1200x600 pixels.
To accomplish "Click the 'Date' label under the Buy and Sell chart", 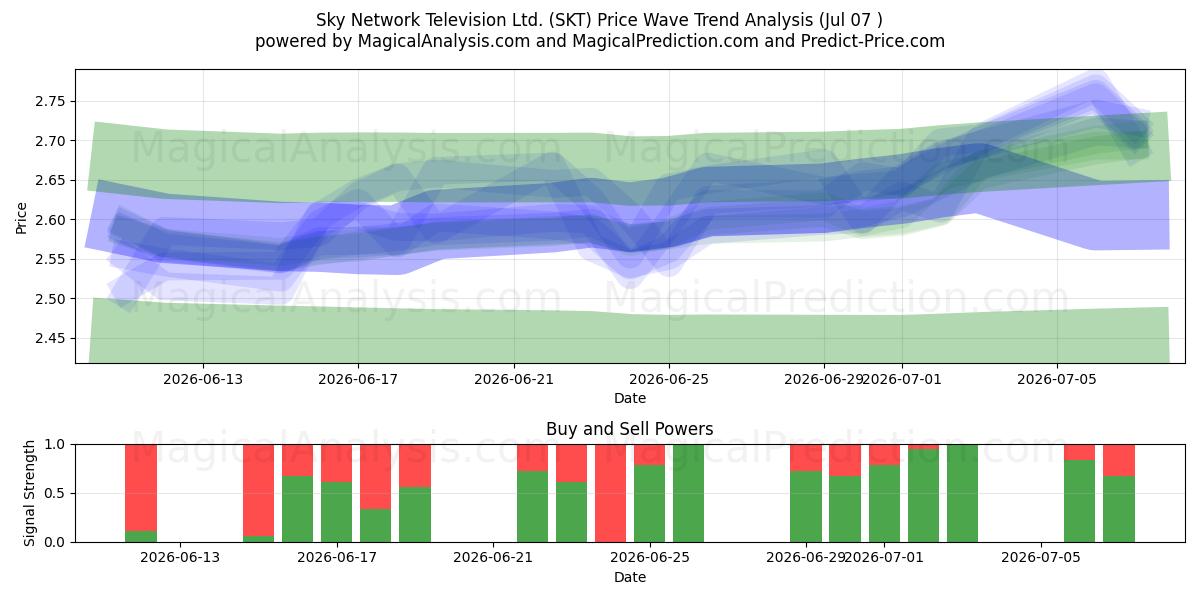I will (x=630, y=577).
